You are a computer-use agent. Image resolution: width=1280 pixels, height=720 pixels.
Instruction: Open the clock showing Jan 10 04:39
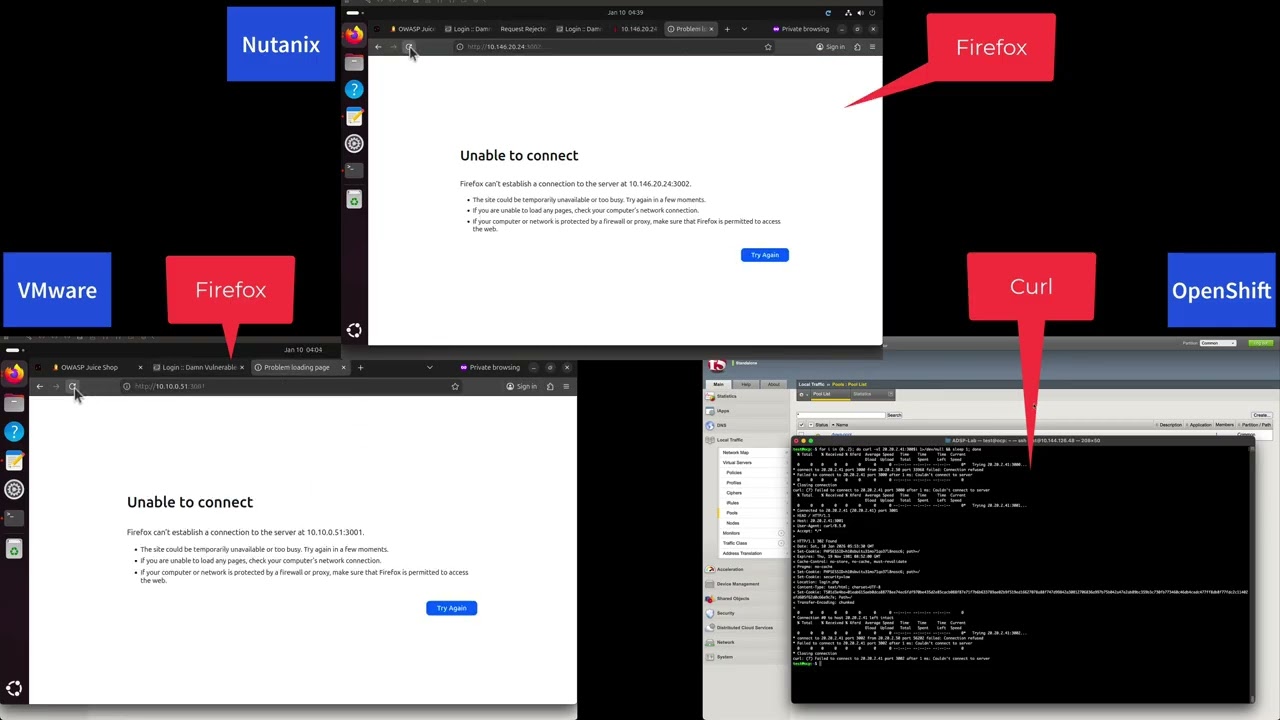[625, 13]
